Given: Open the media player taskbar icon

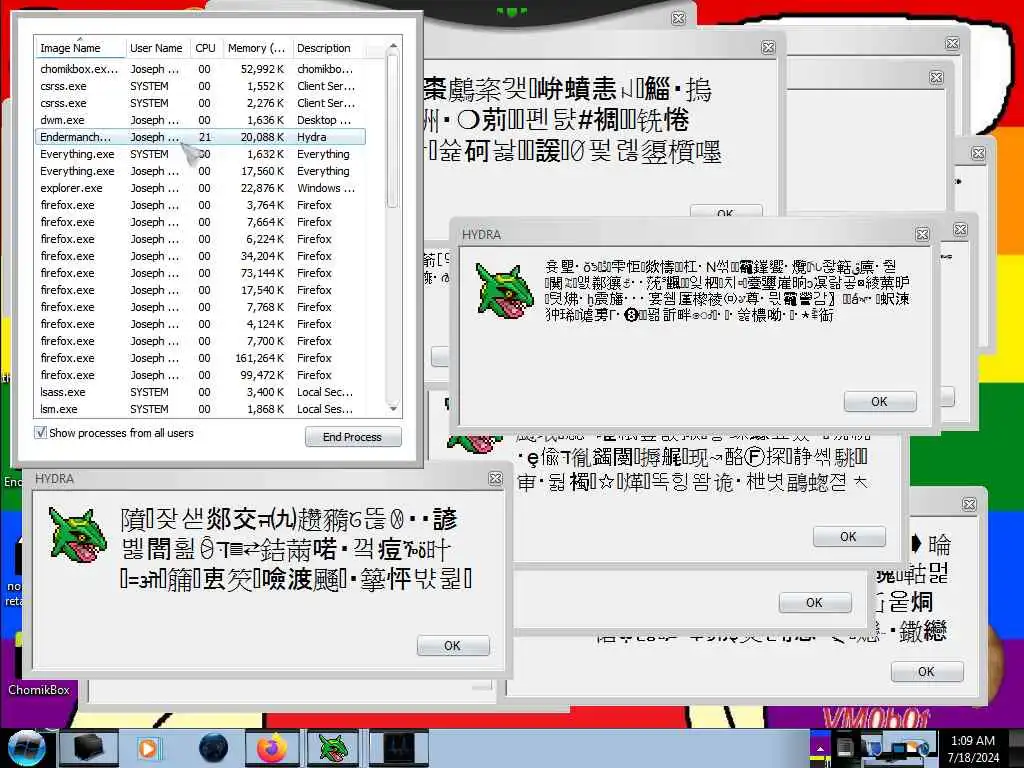Looking at the screenshot, I should 148,749.
